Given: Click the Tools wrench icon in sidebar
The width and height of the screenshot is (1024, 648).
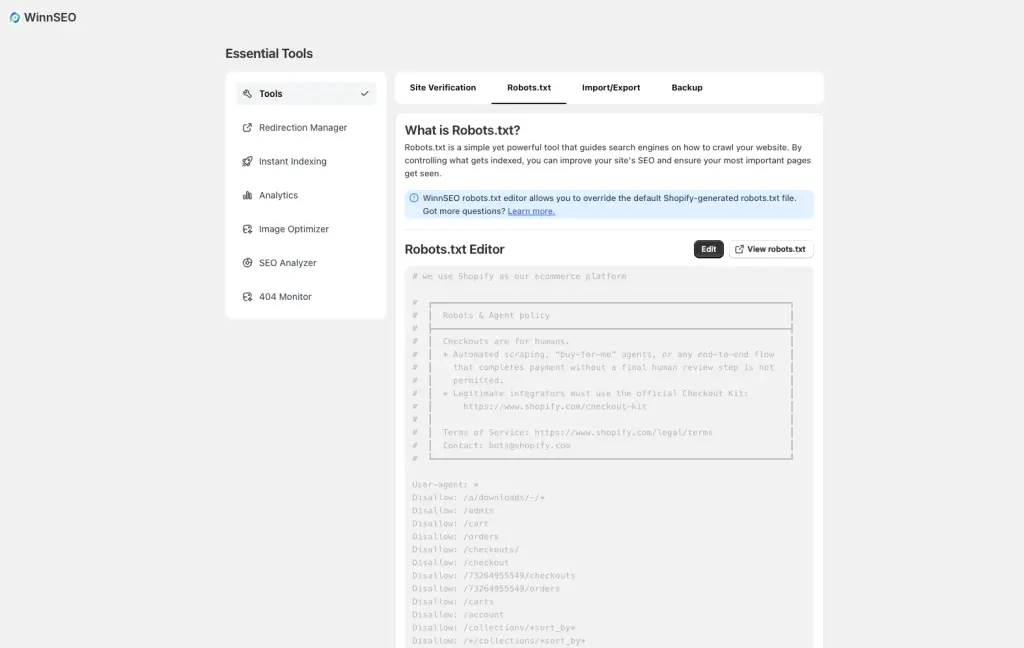Looking at the screenshot, I should point(247,93).
